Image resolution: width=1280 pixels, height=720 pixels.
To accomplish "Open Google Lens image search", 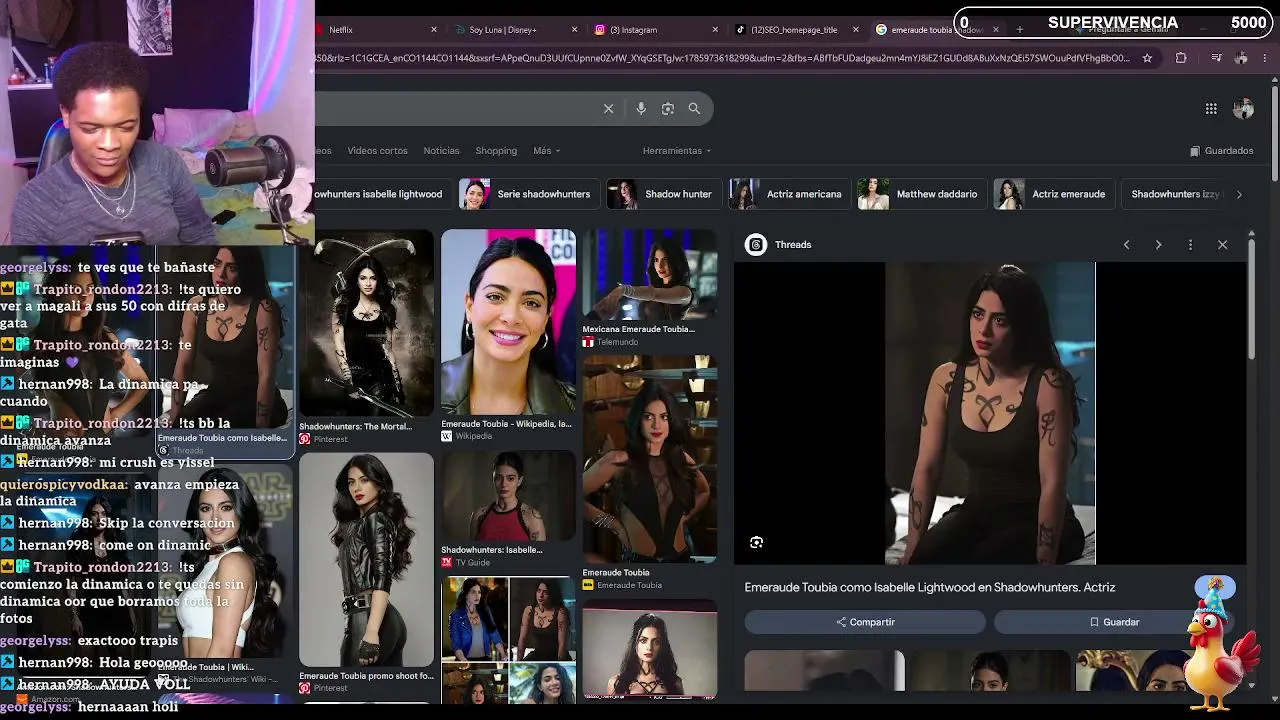I will [x=668, y=108].
